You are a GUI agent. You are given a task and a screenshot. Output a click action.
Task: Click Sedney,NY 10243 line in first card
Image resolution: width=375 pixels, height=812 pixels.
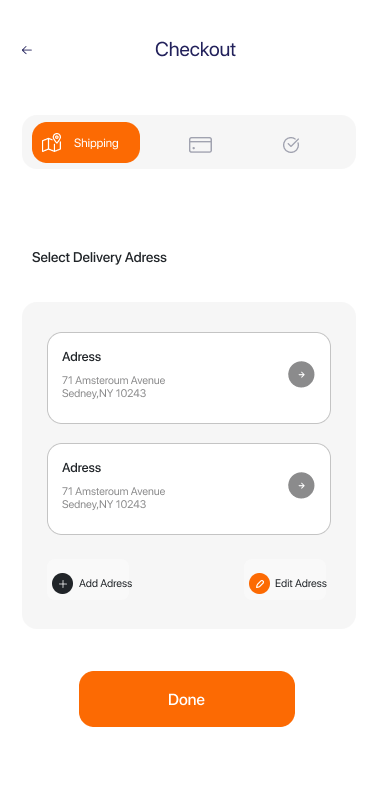pyautogui.click(x=104, y=394)
